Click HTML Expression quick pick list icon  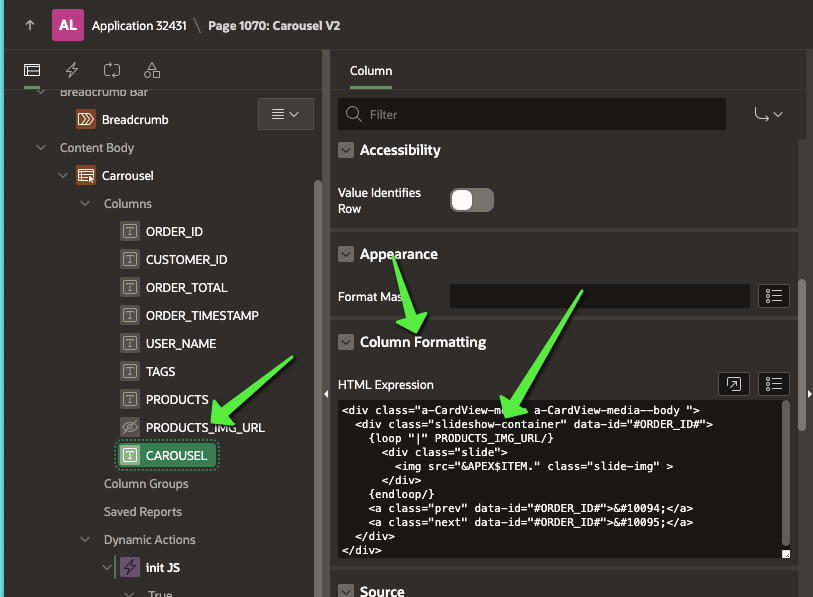[775, 384]
